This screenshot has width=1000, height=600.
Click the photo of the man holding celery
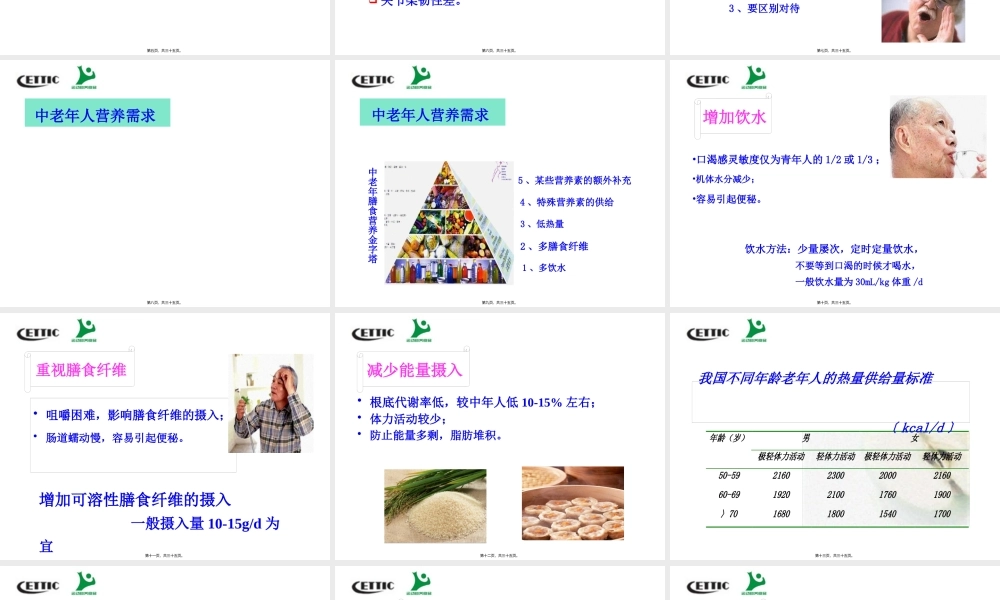(x=270, y=402)
